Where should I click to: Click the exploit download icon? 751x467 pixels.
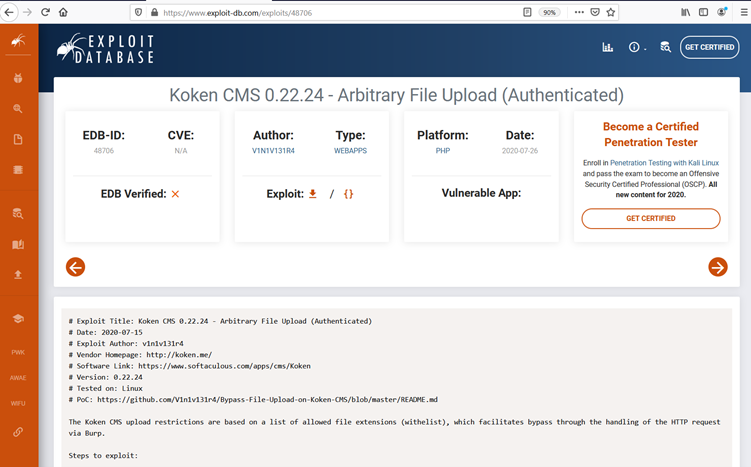pyautogui.click(x=313, y=194)
